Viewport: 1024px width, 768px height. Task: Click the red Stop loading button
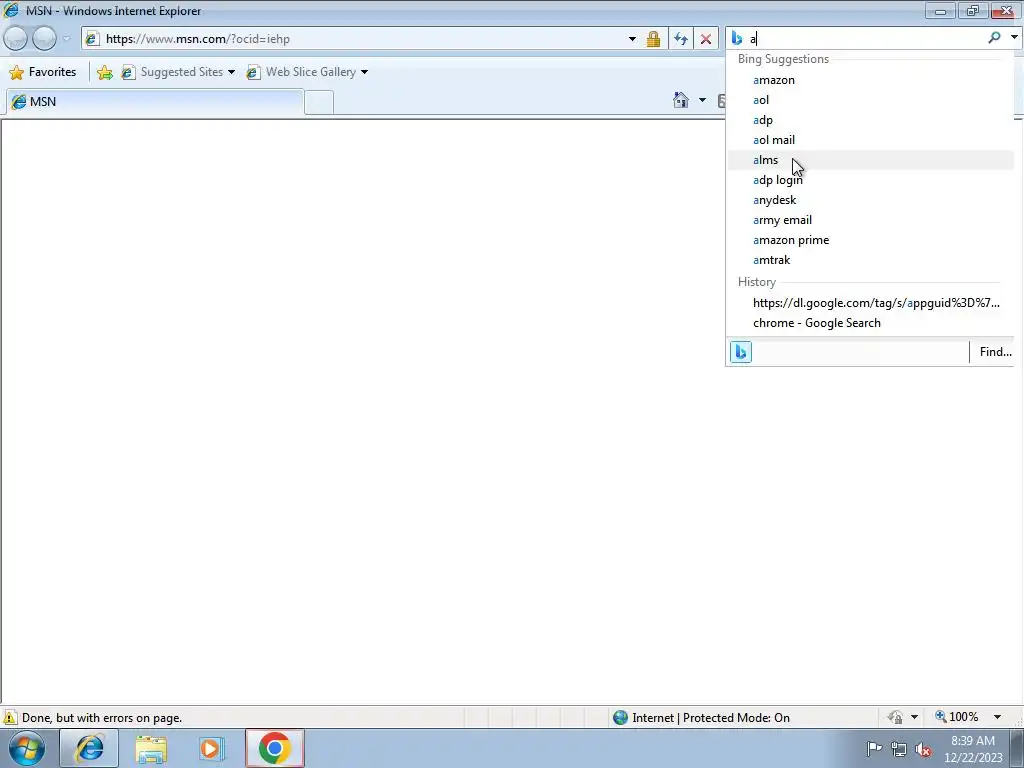click(x=706, y=39)
